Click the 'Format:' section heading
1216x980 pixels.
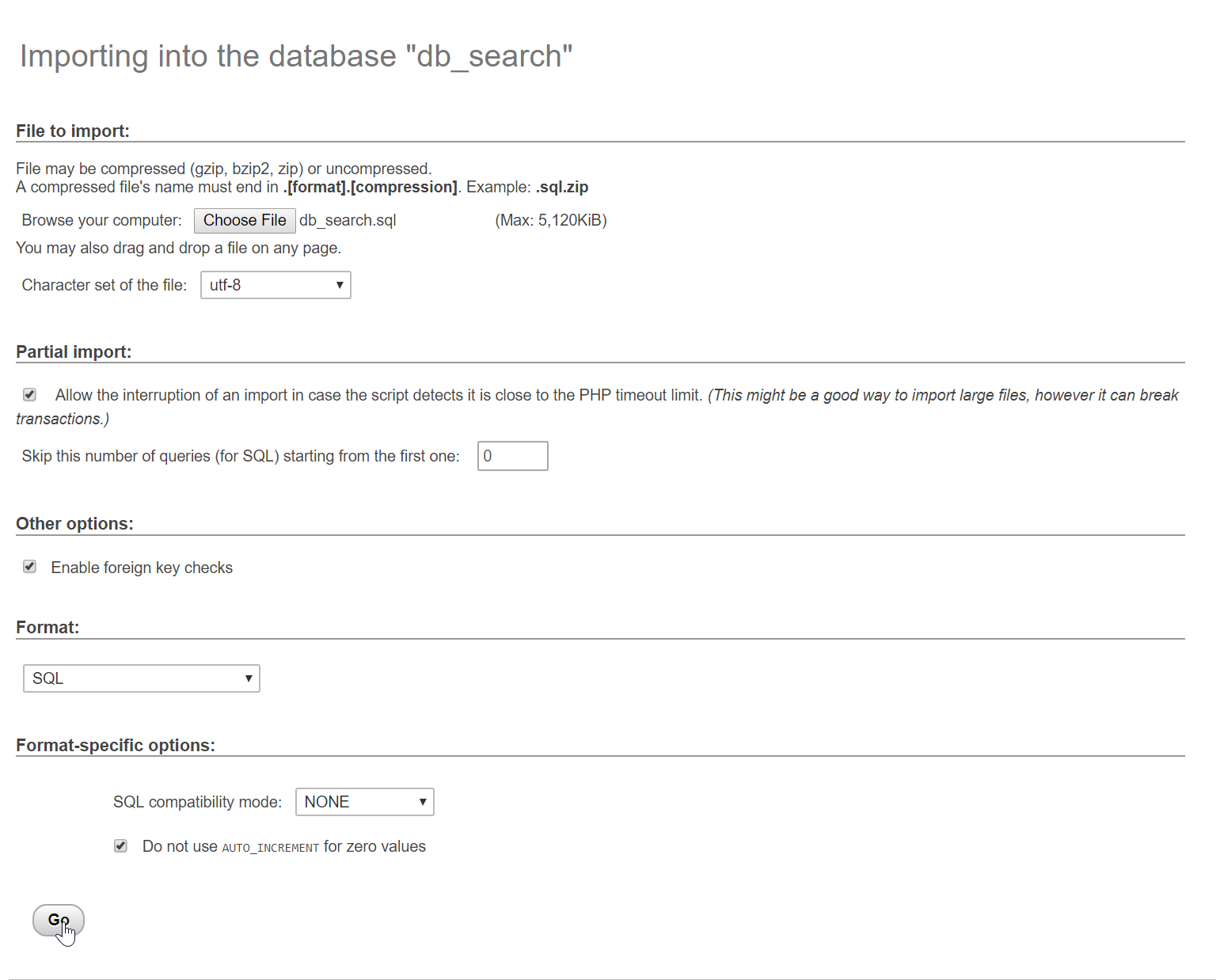pos(47,628)
